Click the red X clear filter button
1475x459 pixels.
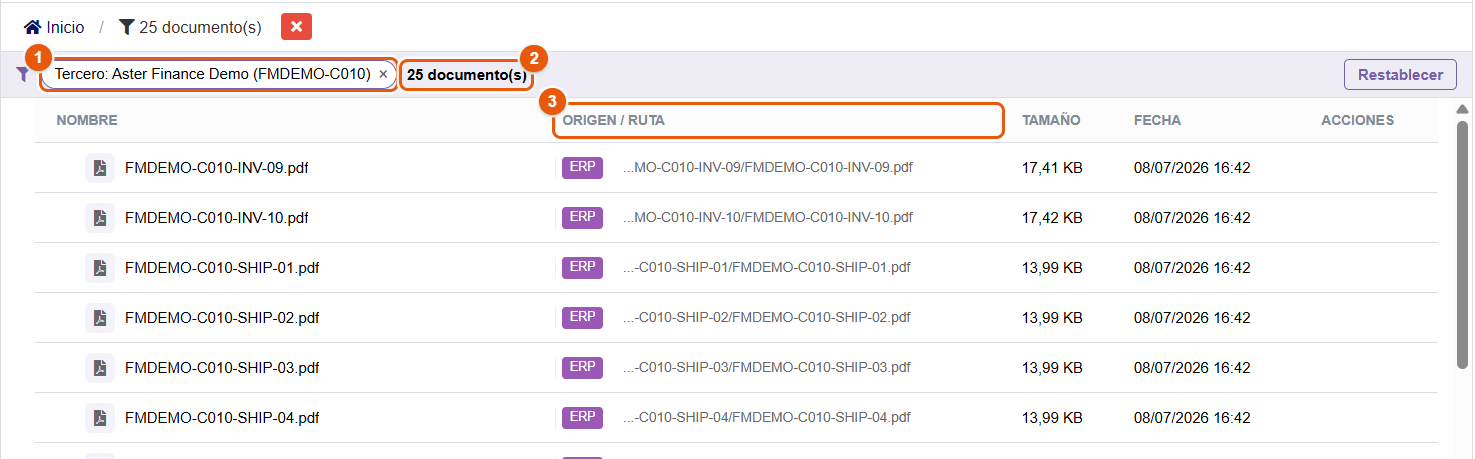point(296,27)
